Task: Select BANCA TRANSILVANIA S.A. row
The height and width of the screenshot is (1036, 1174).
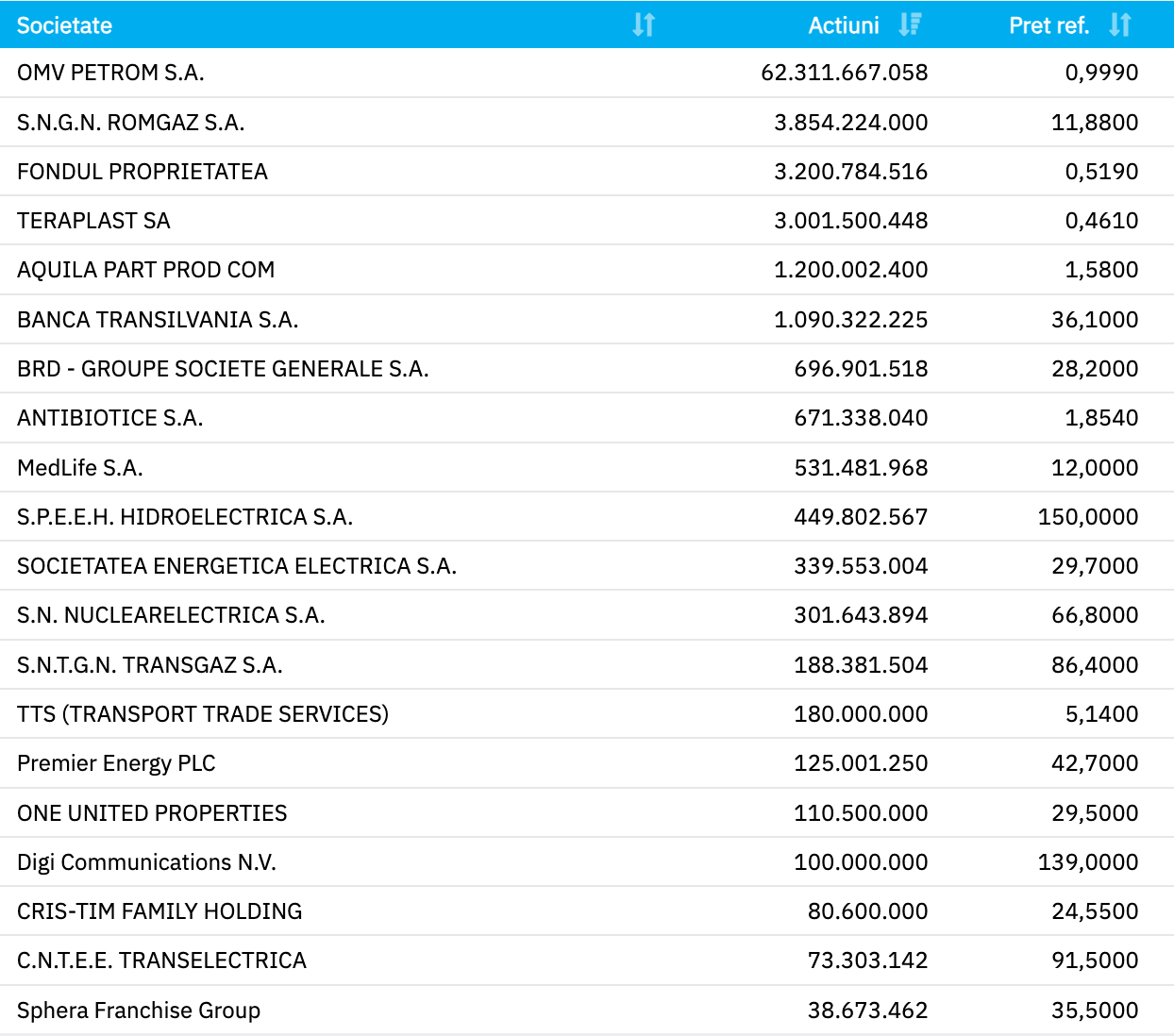Action: point(157,320)
